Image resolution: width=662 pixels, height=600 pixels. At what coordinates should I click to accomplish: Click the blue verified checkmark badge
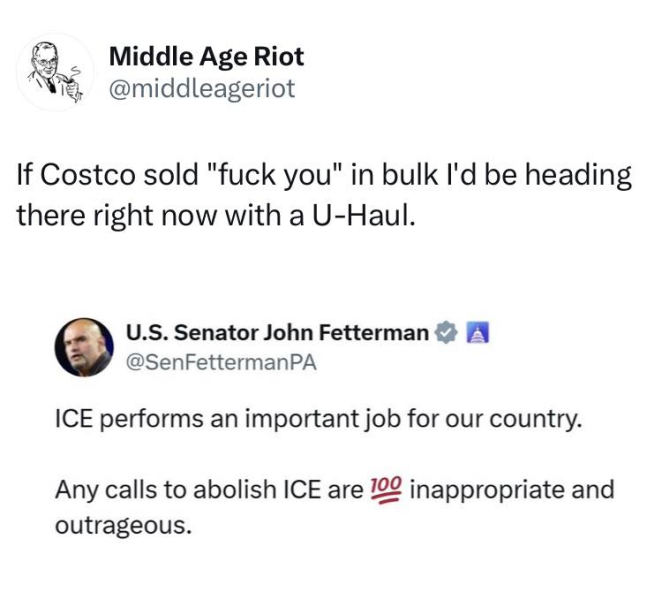pyautogui.click(x=447, y=333)
